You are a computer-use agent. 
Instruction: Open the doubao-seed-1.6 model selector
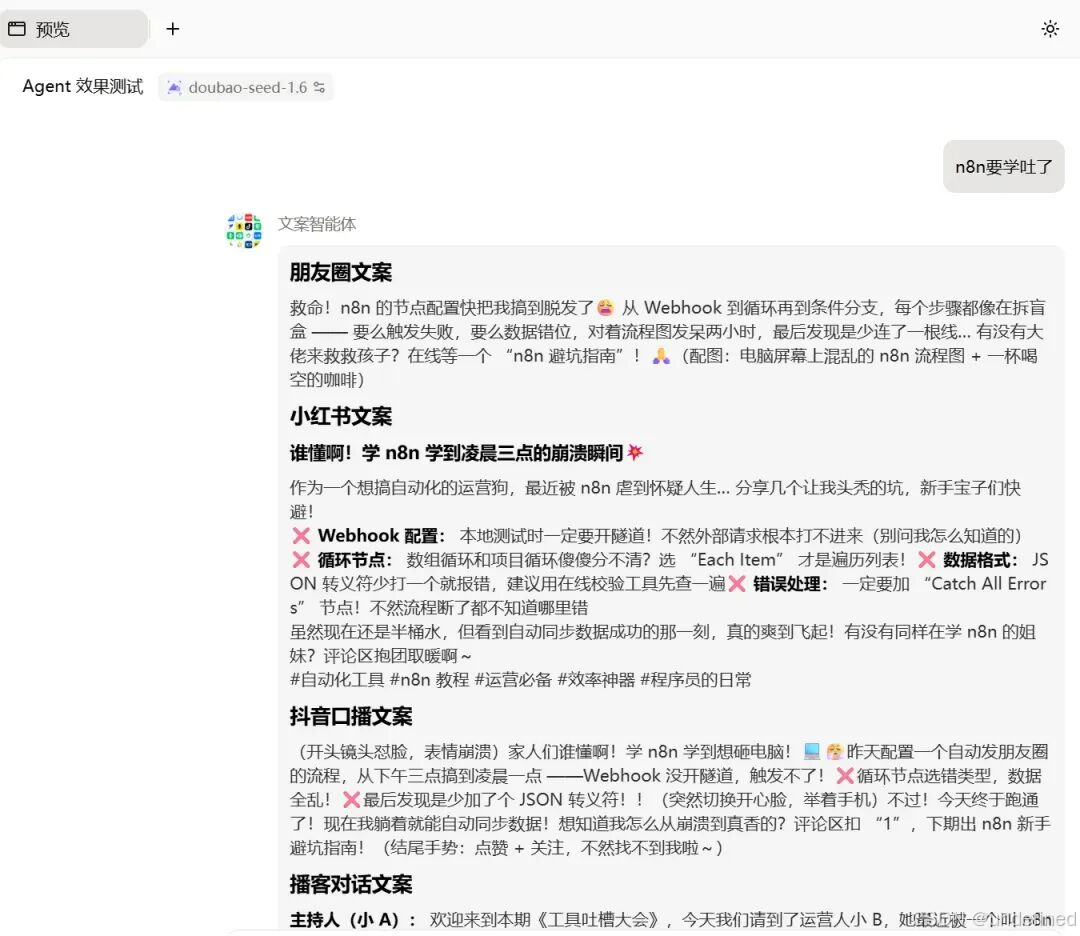(x=246, y=87)
